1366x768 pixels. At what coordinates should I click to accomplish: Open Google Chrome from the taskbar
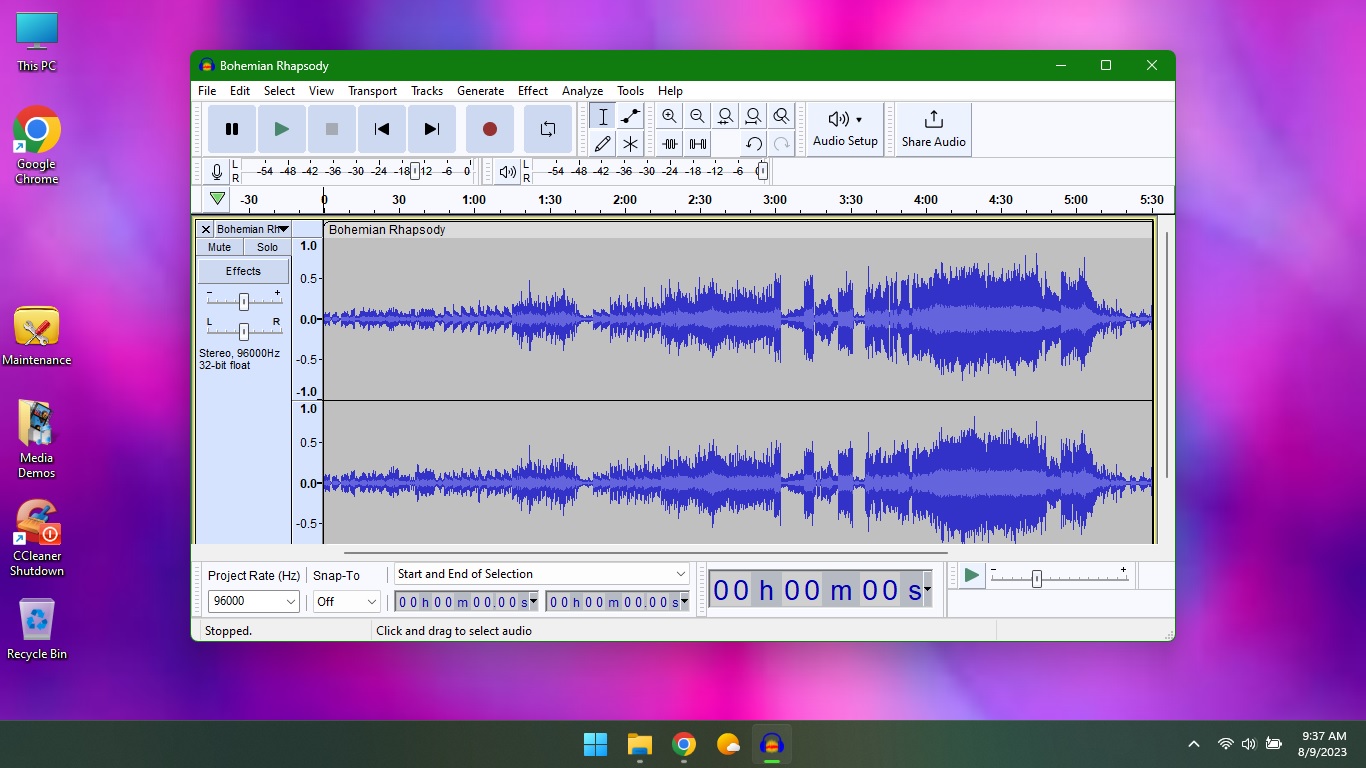[x=684, y=744]
